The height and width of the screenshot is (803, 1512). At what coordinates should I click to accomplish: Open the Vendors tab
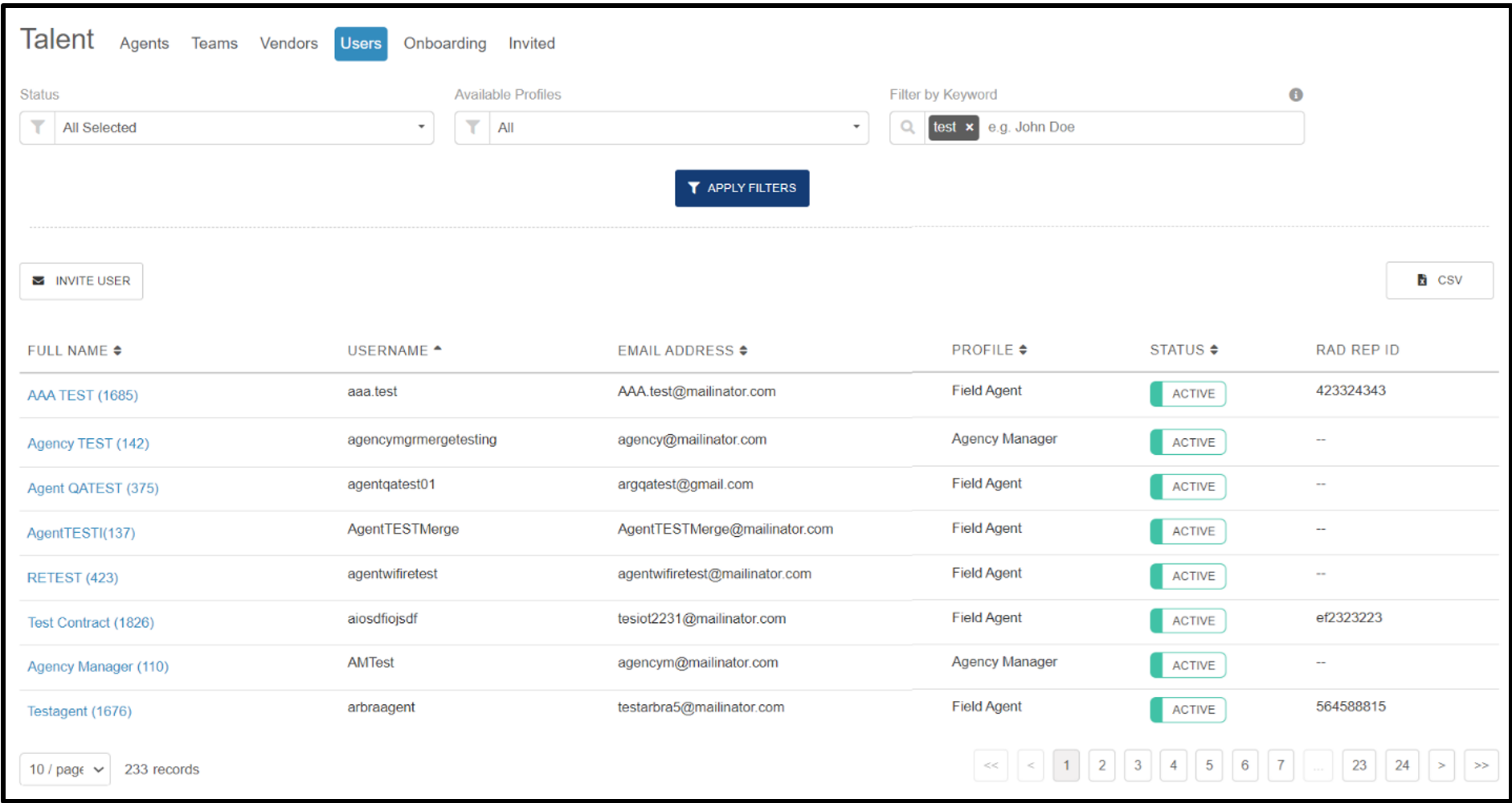[x=288, y=43]
